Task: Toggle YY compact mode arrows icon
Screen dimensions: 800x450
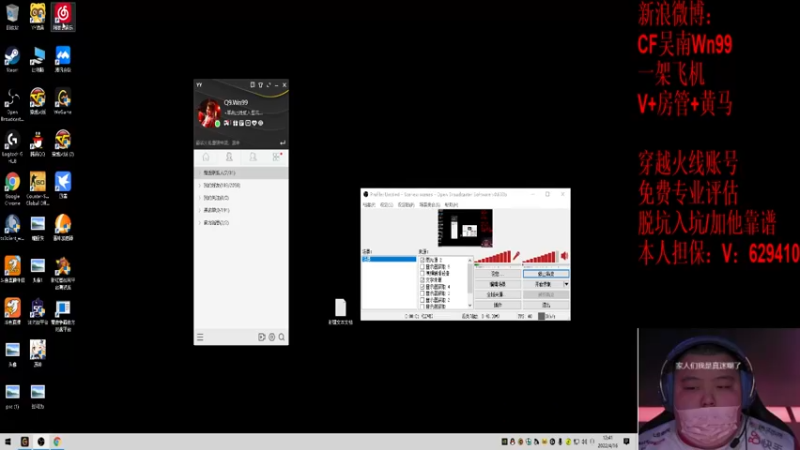Action: click(268, 85)
